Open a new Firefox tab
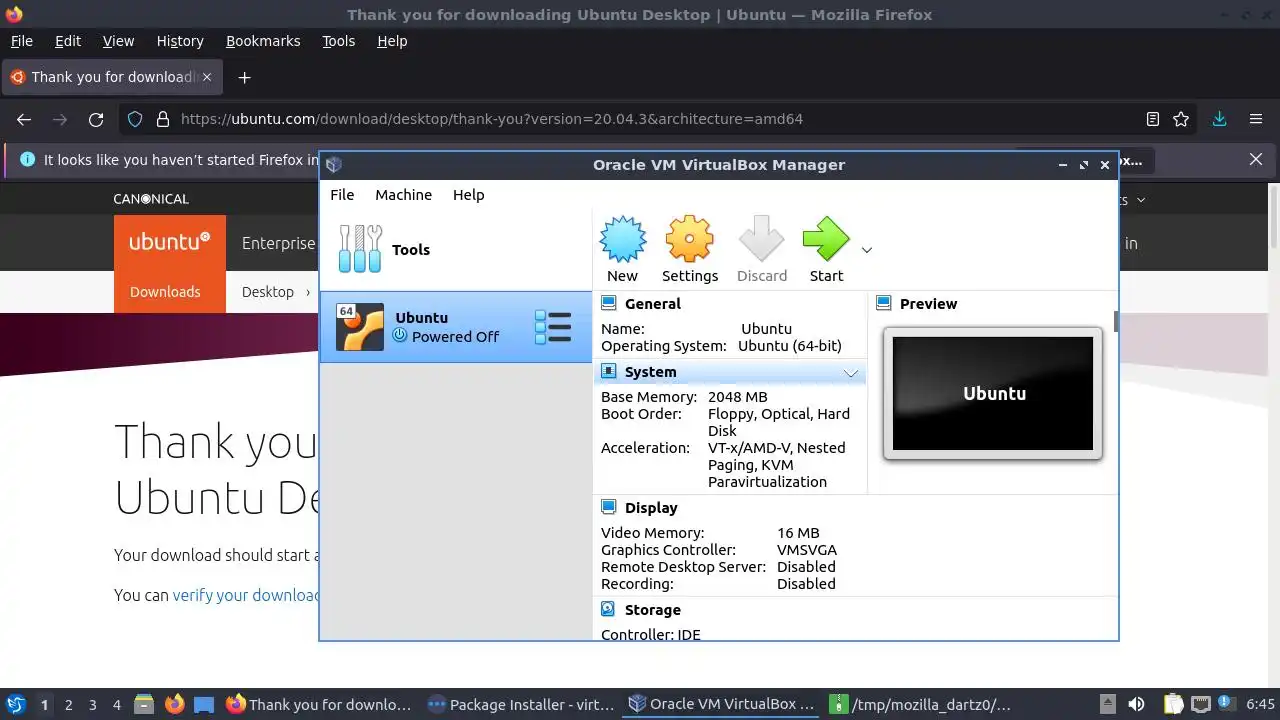This screenshot has height=720, width=1280. point(244,77)
